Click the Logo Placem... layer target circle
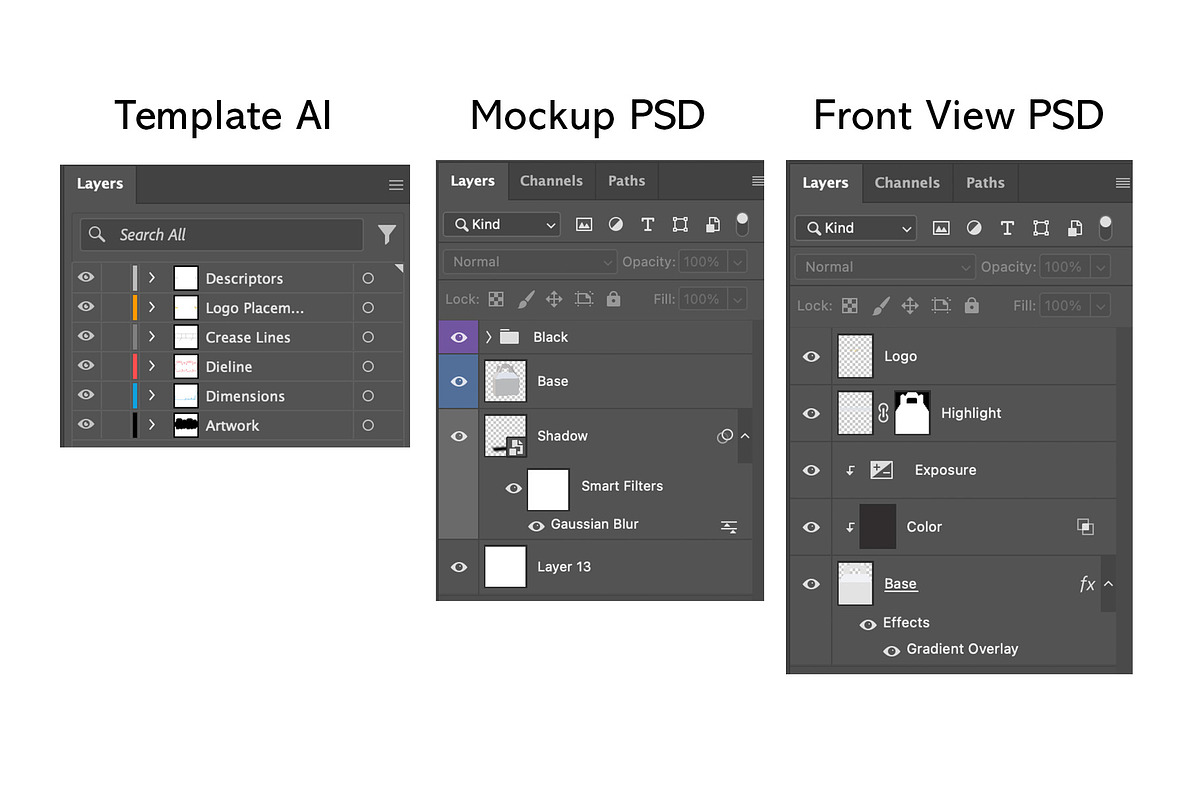The height and width of the screenshot is (800, 1200). (368, 308)
